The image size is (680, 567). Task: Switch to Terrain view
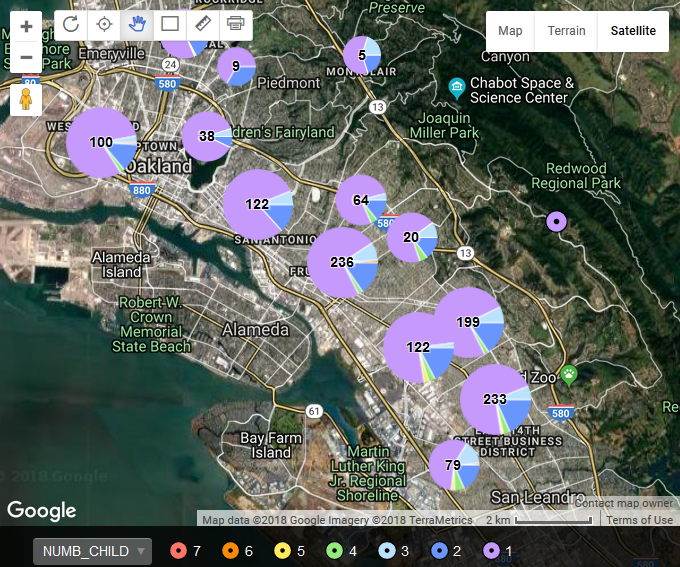coord(566,31)
